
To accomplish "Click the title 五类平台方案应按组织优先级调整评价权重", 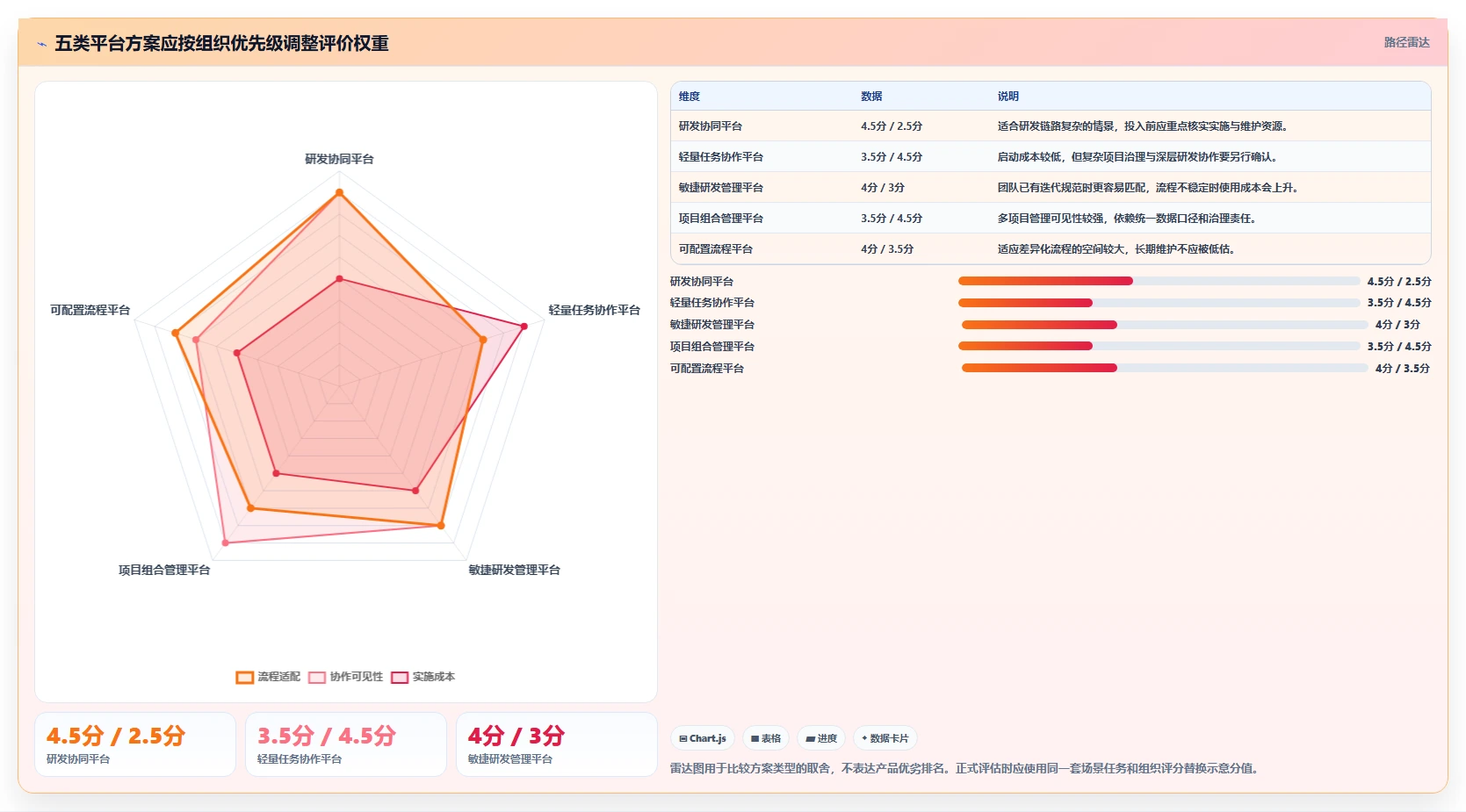I will (221, 43).
